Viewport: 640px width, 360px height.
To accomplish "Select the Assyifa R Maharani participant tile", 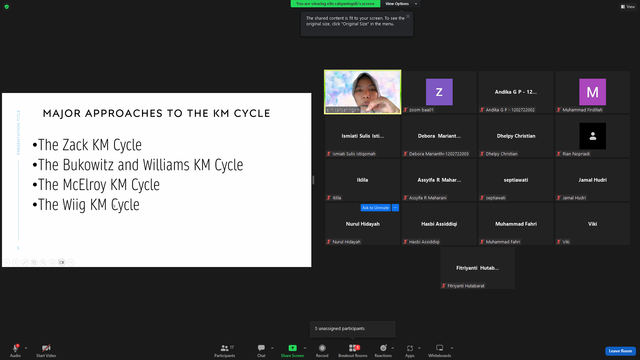I will (439, 180).
